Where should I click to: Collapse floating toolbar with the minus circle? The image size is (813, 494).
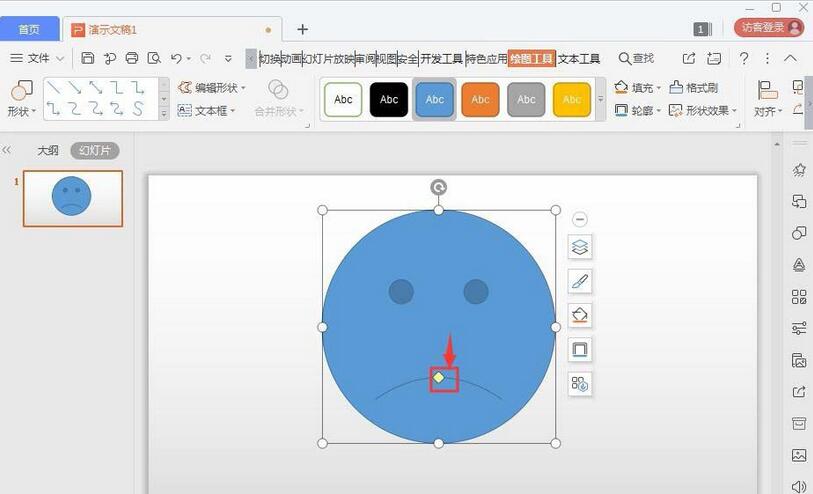click(x=580, y=219)
